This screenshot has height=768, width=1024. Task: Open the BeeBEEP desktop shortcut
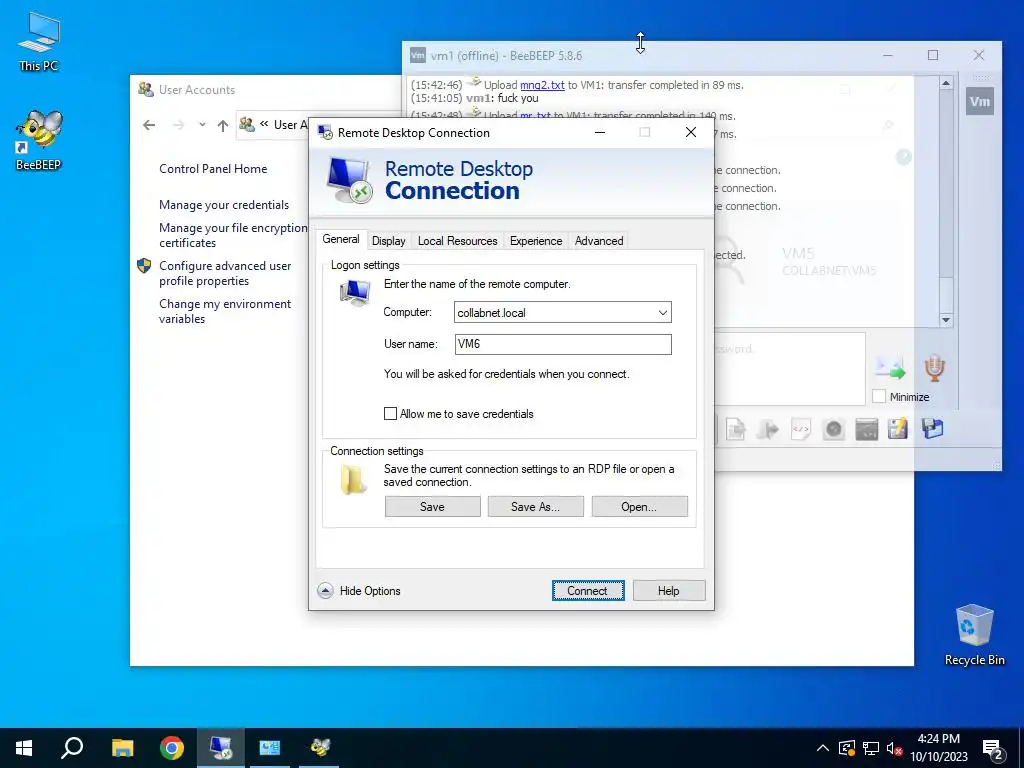(x=39, y=140)
